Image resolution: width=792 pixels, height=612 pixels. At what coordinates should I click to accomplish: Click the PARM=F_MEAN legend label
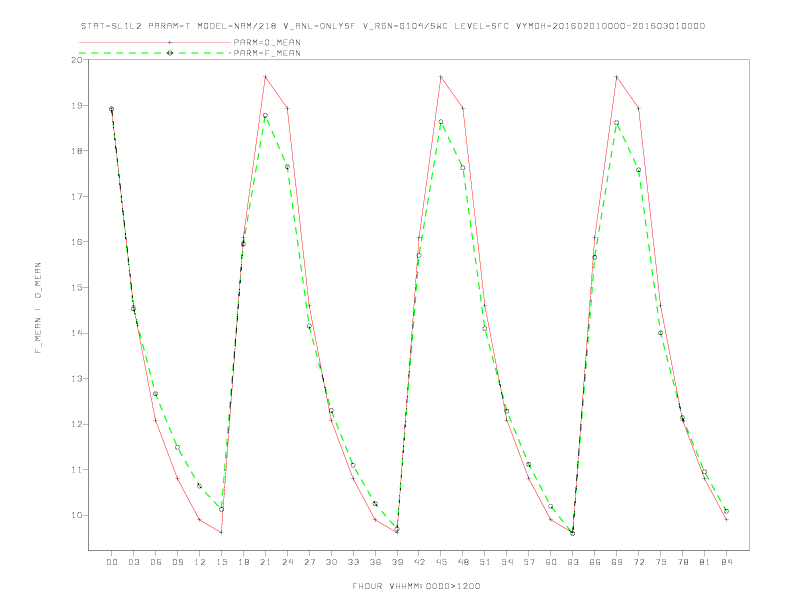(267, 53)
